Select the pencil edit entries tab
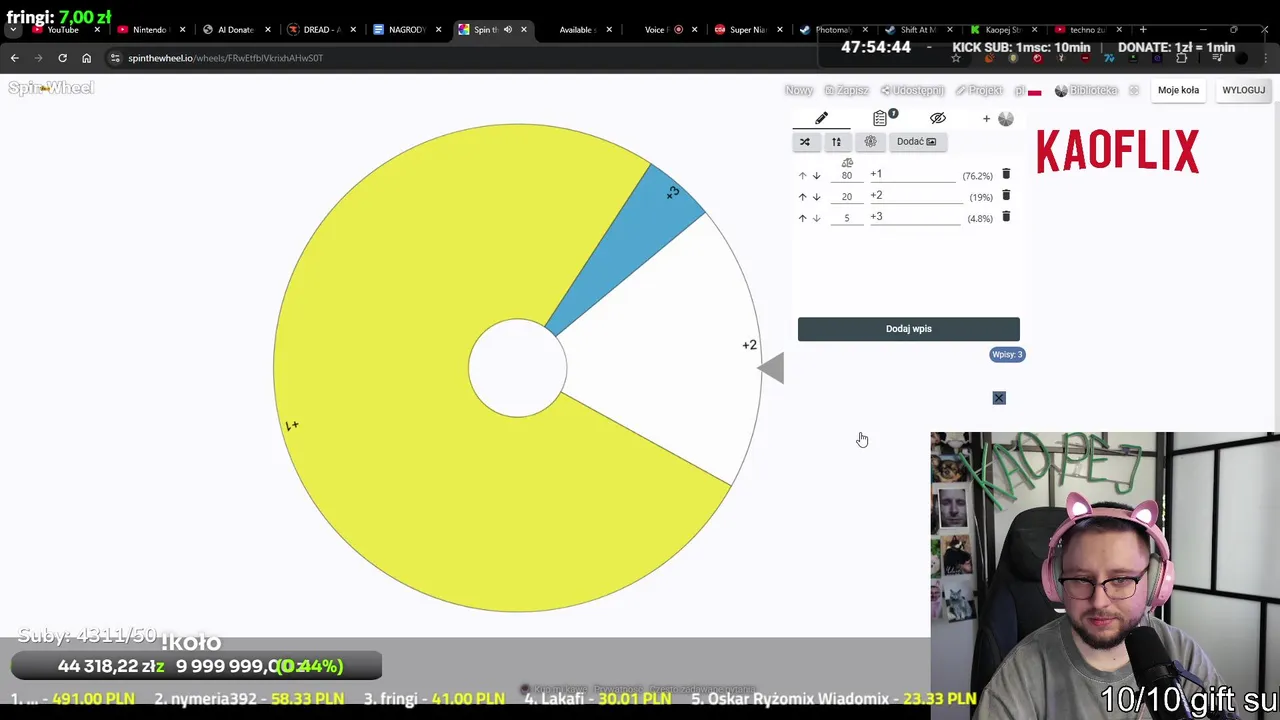Viewport: 1280px width, 720px height. tap(821, 118)
